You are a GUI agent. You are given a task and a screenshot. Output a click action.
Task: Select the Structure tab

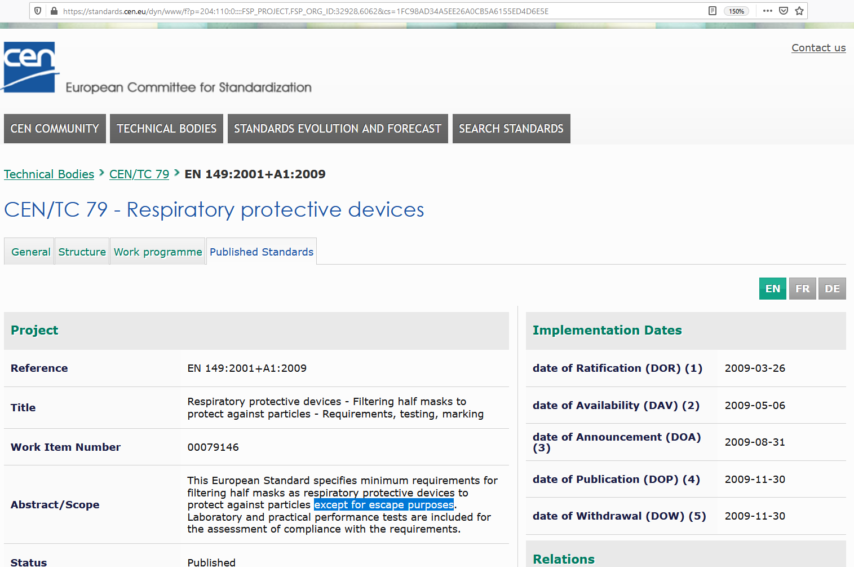point(82,252)
